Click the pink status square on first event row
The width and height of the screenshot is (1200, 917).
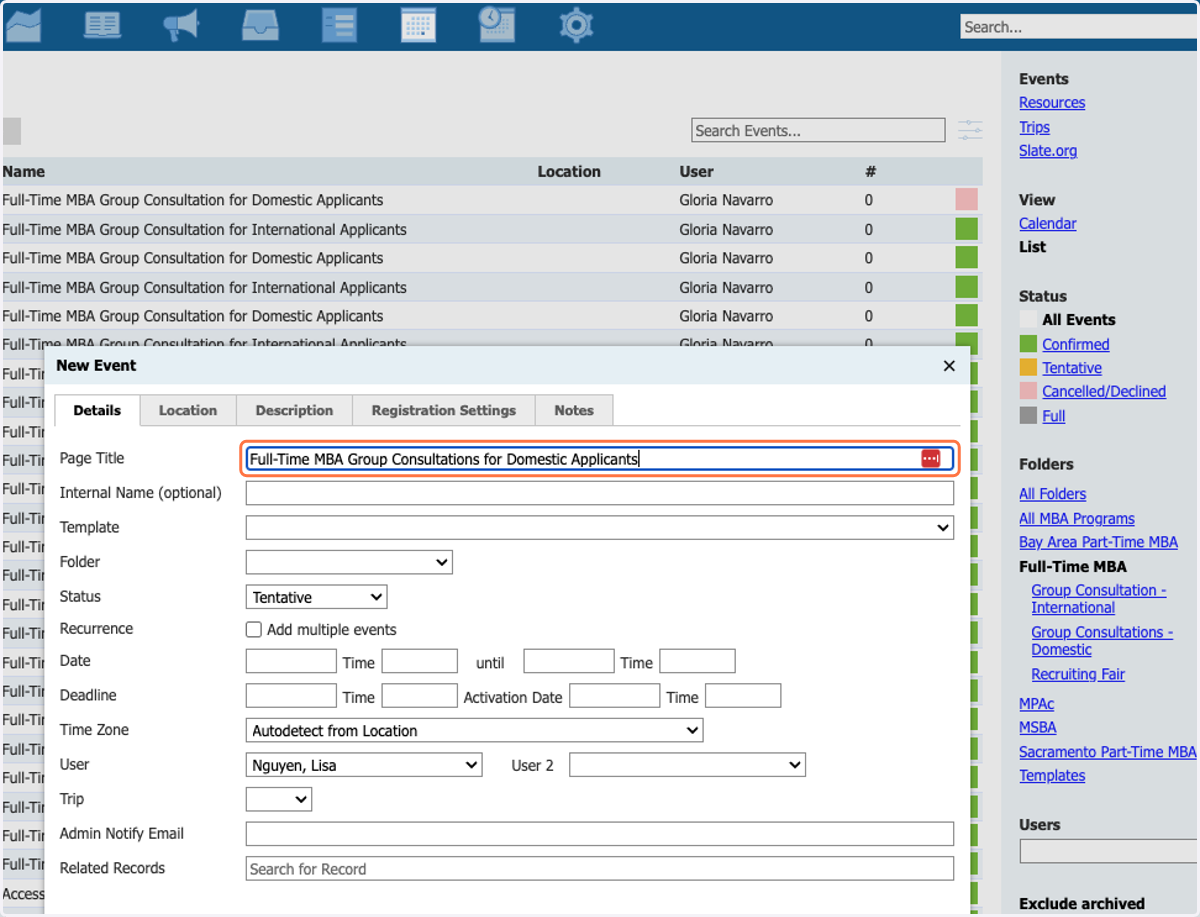click(966, 200)
